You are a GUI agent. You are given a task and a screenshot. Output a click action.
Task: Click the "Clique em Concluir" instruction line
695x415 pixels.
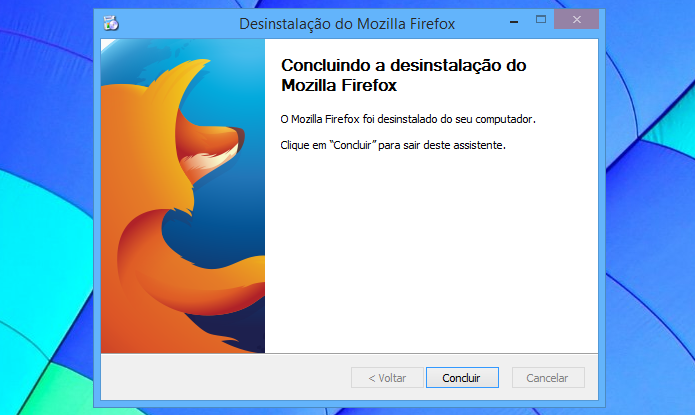coord(393,145)
